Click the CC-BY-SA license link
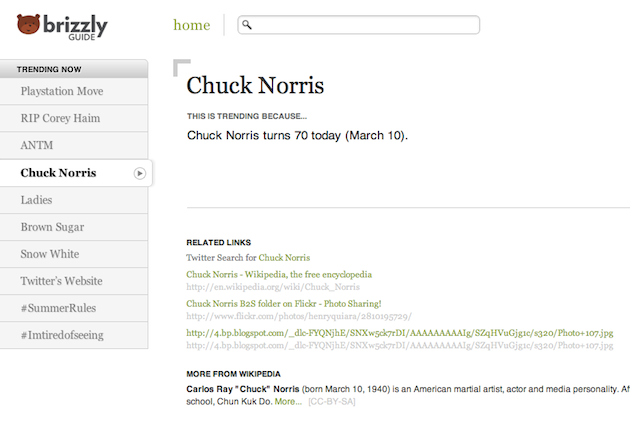The width and height of the screenshot is (630, 425). point(332,401)
